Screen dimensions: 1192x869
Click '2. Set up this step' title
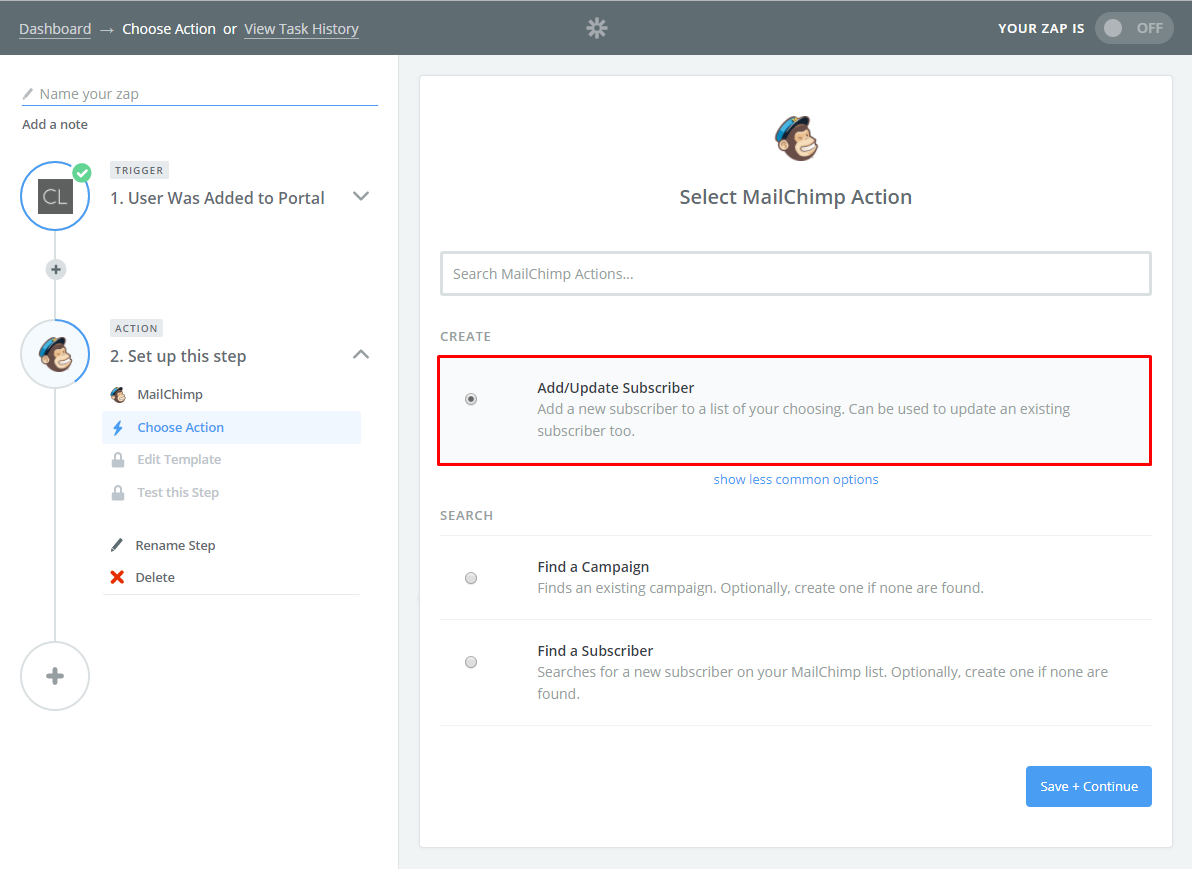click(178, 357)
